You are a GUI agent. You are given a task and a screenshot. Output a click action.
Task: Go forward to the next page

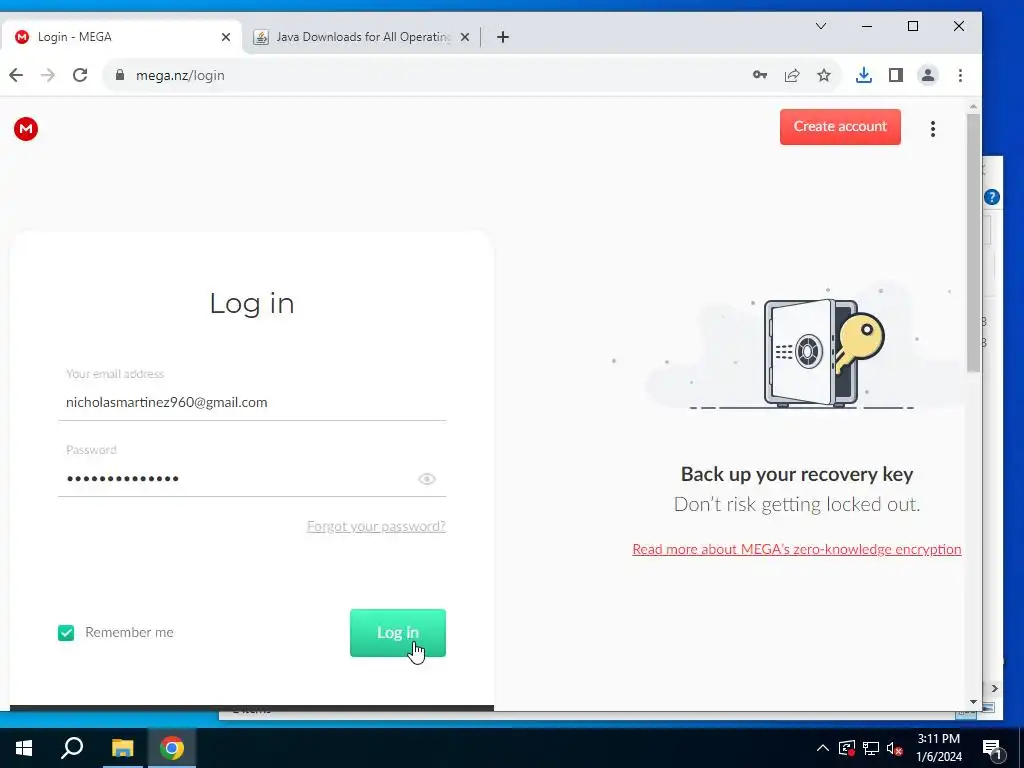[48, 75]
